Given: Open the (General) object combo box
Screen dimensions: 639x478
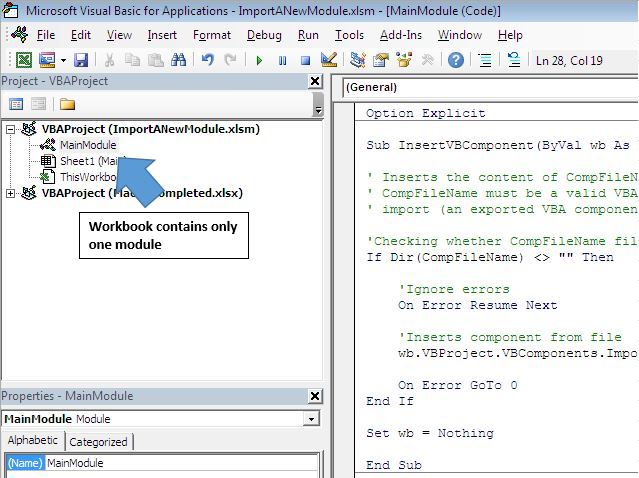Looking at the screenshot, I should (x=491, y=88).
